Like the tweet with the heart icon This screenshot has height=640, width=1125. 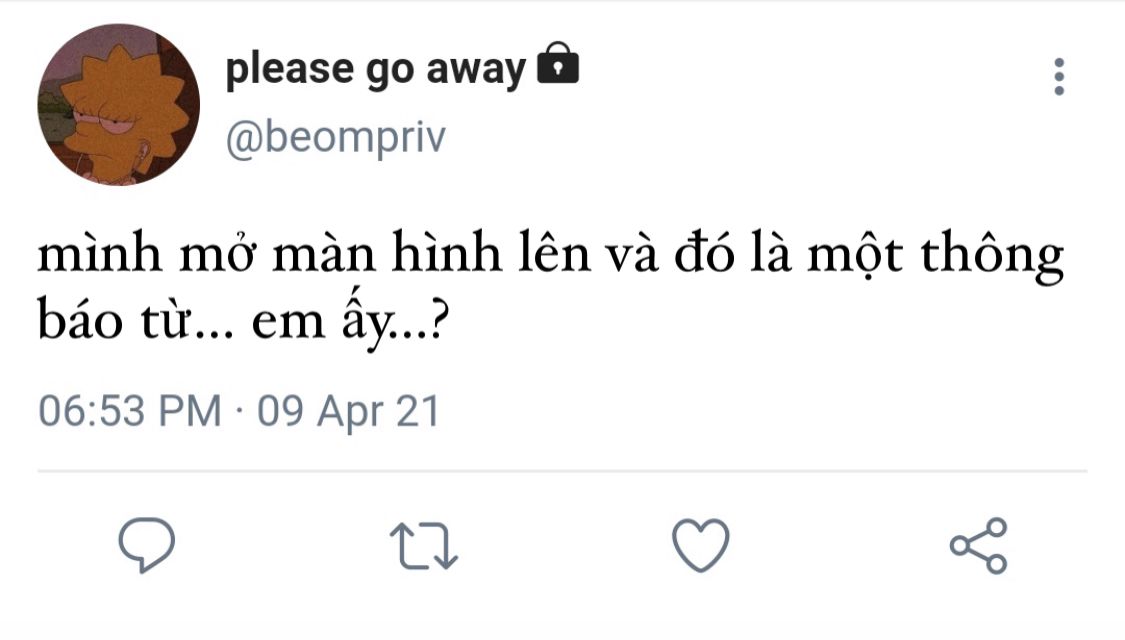[699, 545]
